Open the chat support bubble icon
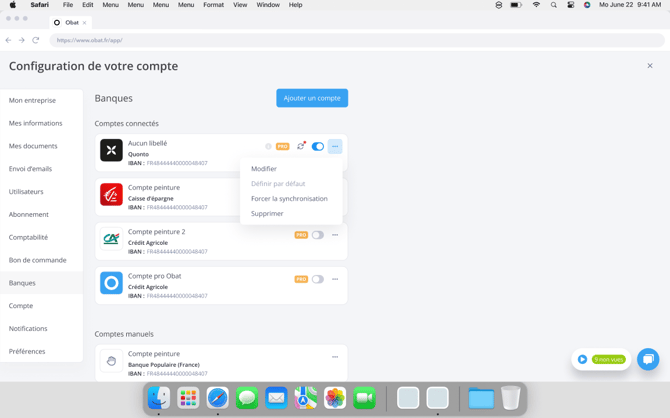This screenshot has height=418, width=670. click(x=648, y=359)
